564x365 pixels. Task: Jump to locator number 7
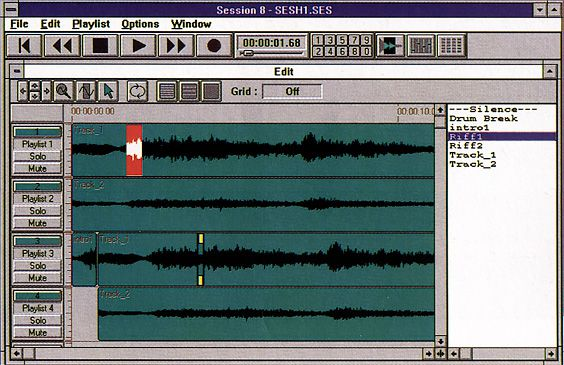[x=354, y=40]
